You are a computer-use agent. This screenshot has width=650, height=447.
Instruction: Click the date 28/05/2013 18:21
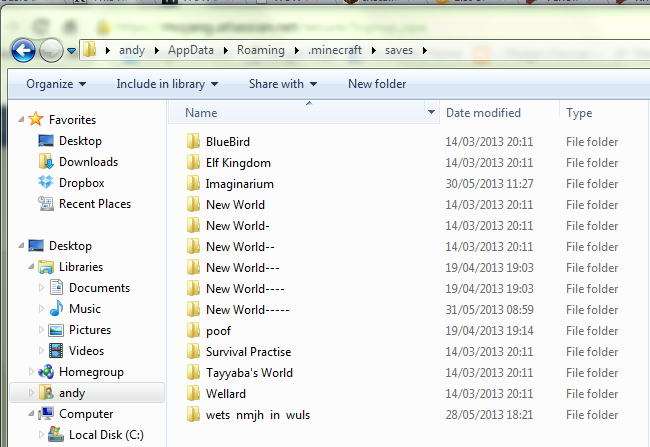[489, 415]
